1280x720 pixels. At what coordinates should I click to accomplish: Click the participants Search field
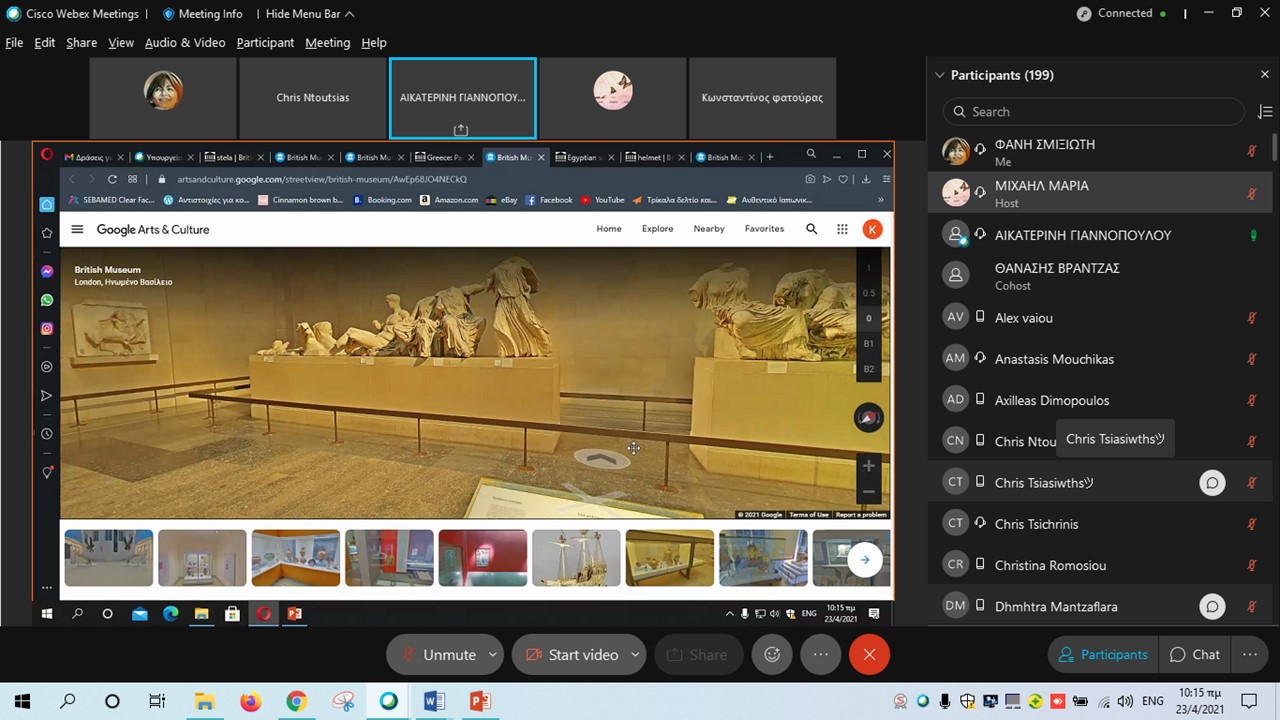coord(1096,112)
